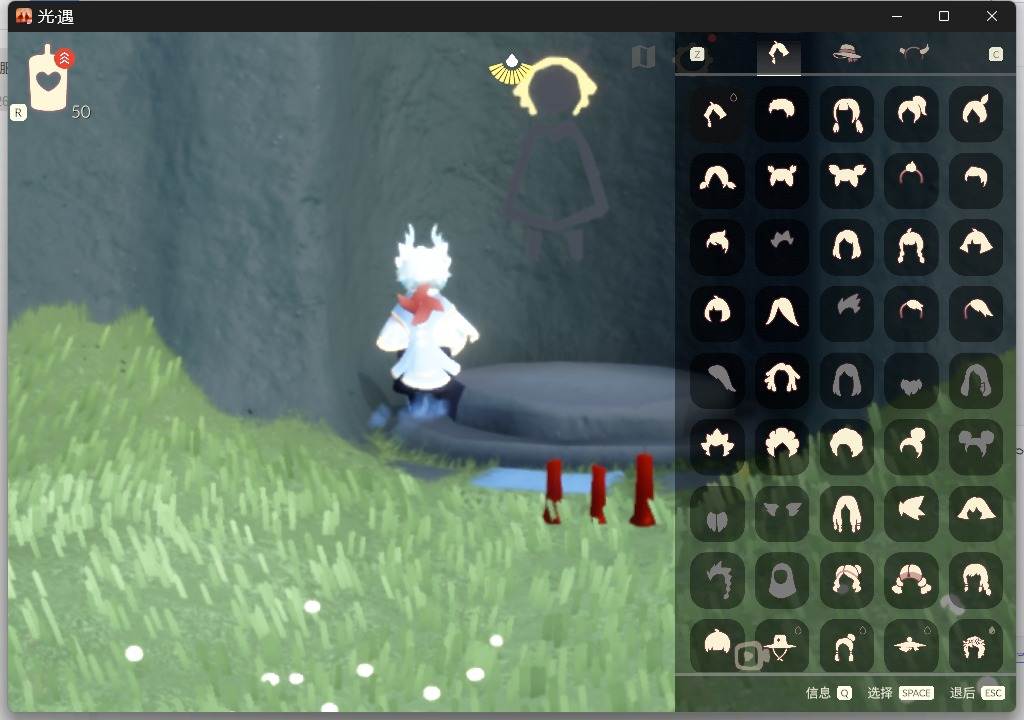Click the 信息 Q info button
This screenshot has width=1024, height=720.
[x=829, y=693]
